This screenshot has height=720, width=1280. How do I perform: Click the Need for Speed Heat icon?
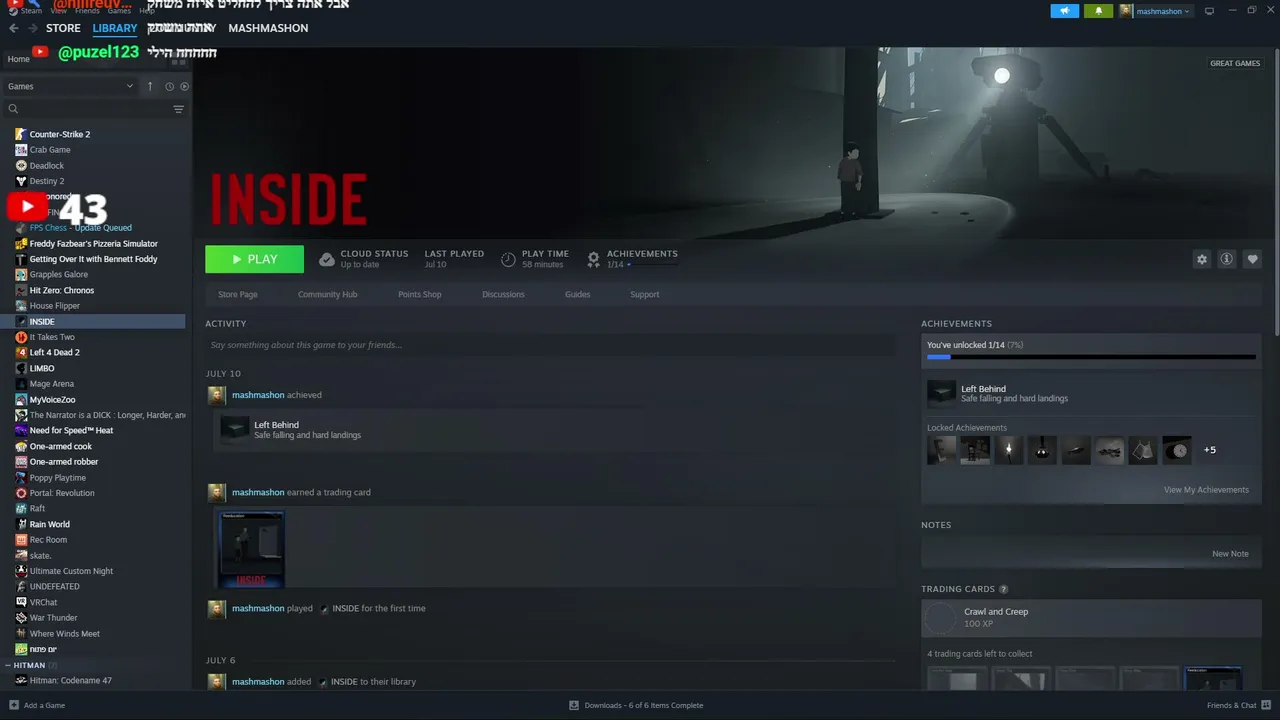[21, 430]
